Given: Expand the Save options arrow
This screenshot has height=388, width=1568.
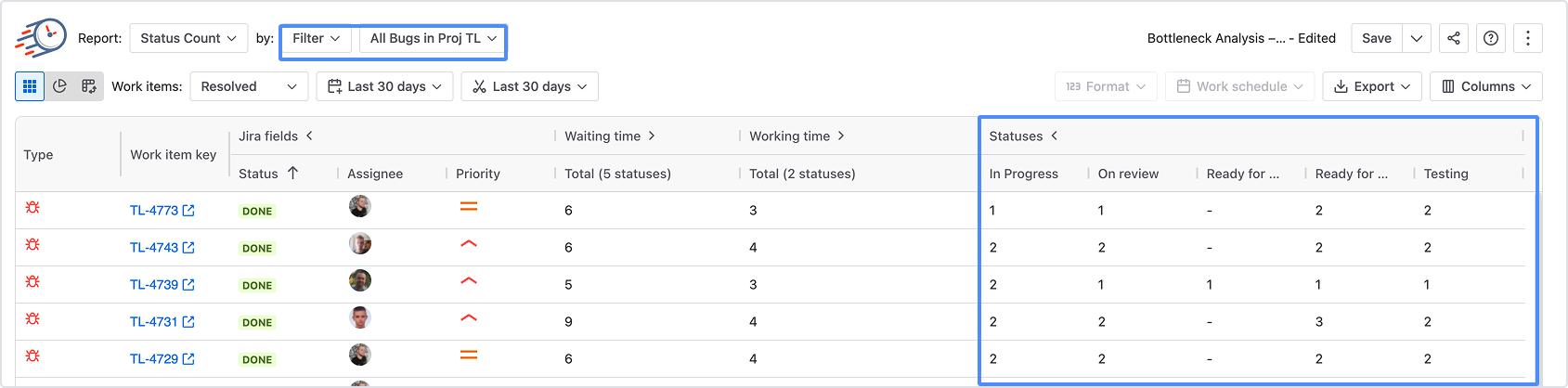Looking at the screenshot, I should point(1417,38).
